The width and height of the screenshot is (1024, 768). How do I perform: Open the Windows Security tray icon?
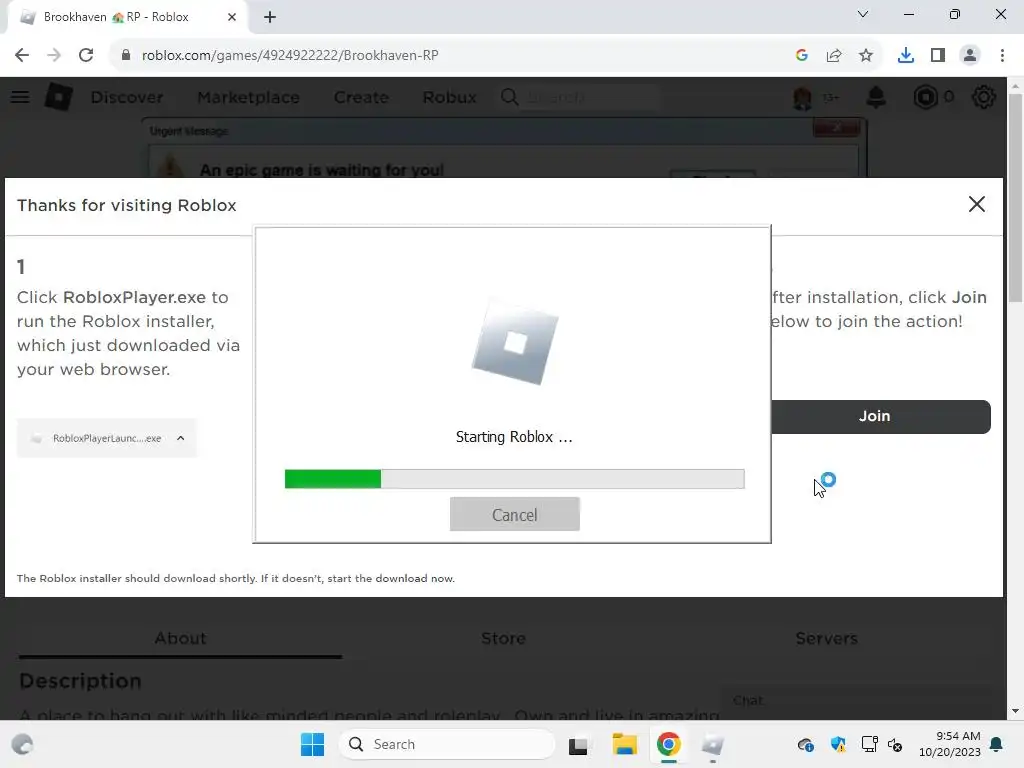[838, 744]
